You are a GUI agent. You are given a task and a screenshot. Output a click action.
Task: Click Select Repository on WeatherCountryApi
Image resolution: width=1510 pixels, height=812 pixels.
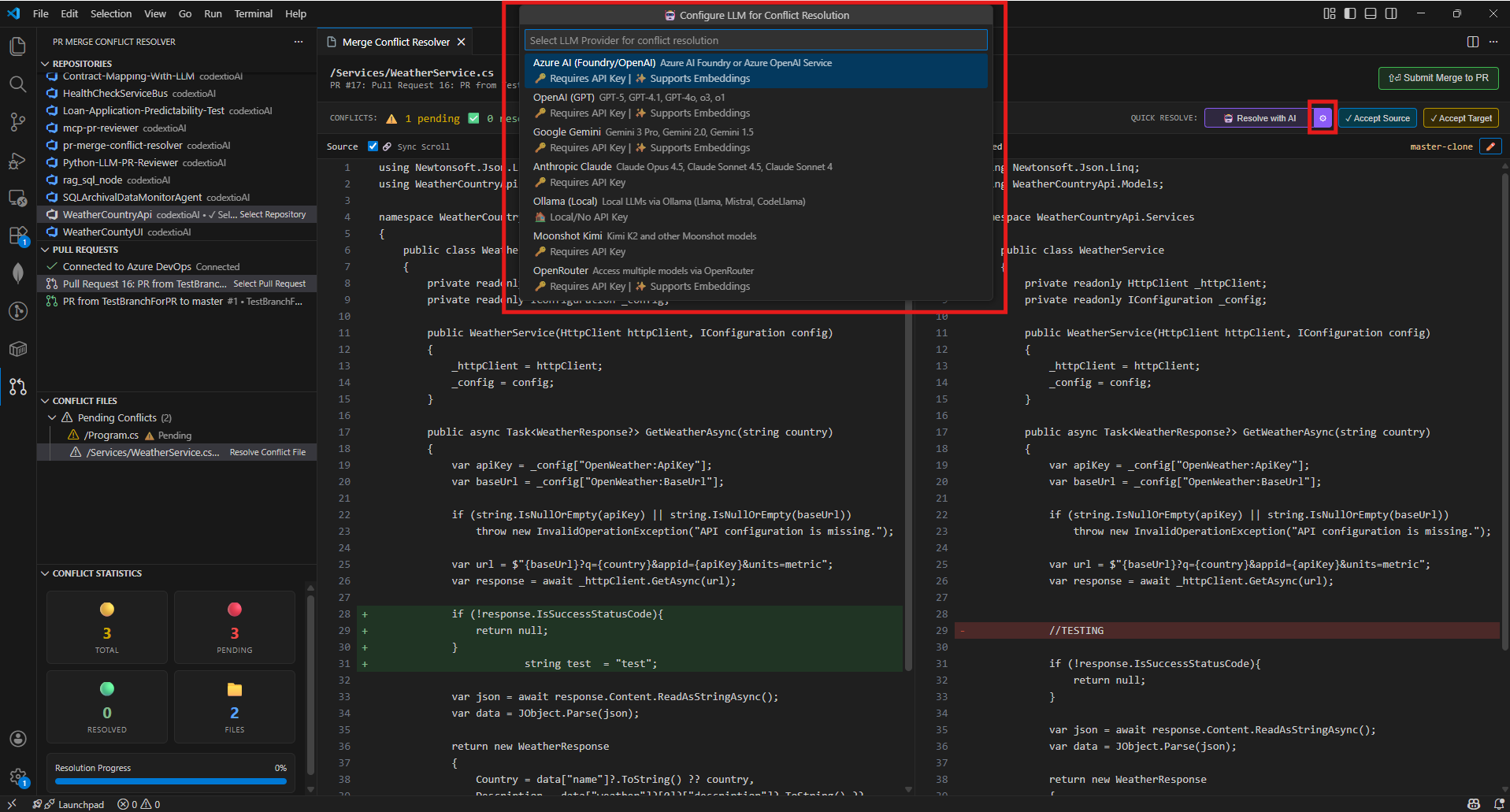click(273, 214)
